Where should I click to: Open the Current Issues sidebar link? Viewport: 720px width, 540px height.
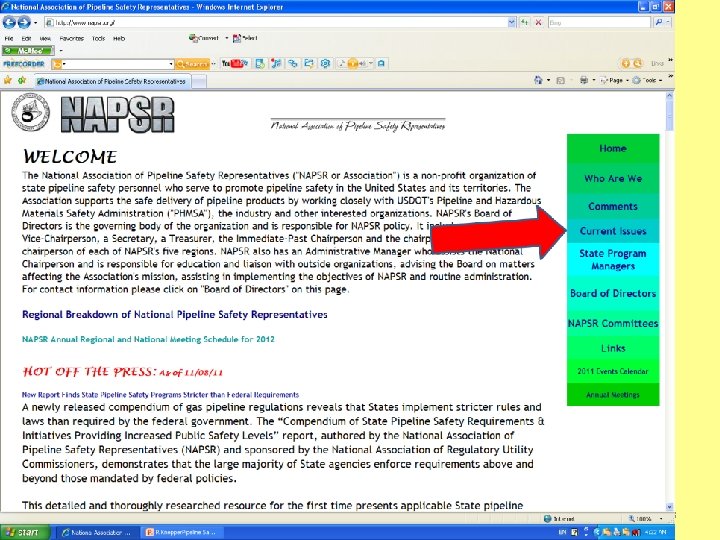click(x=613, y=231)
